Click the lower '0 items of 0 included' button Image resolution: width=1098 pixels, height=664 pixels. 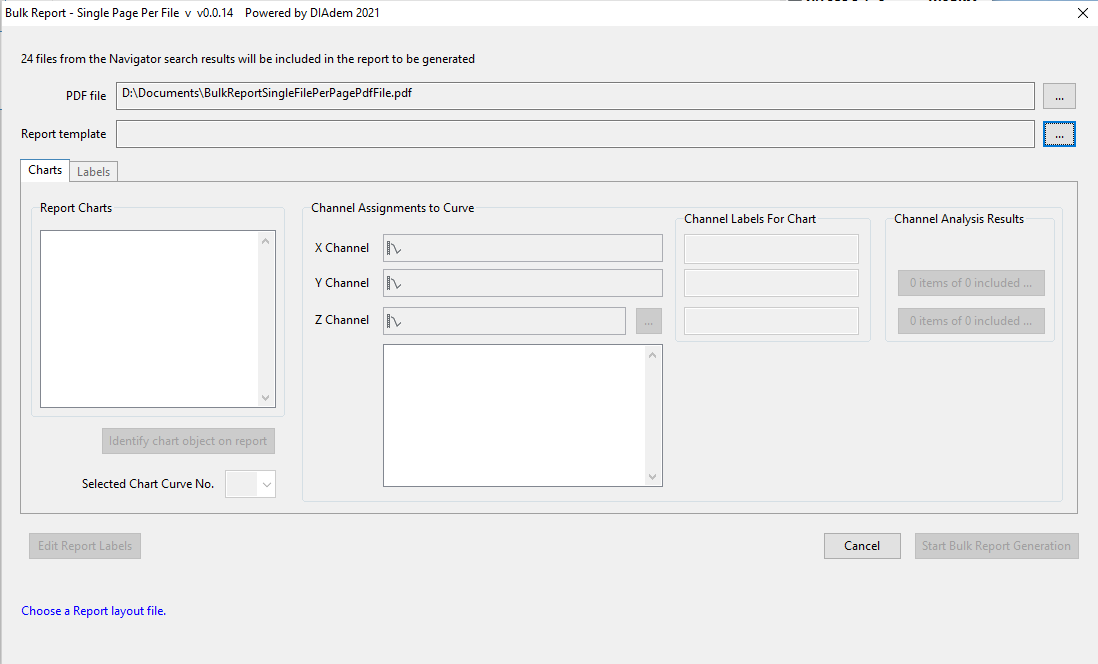tap(970, 321)
